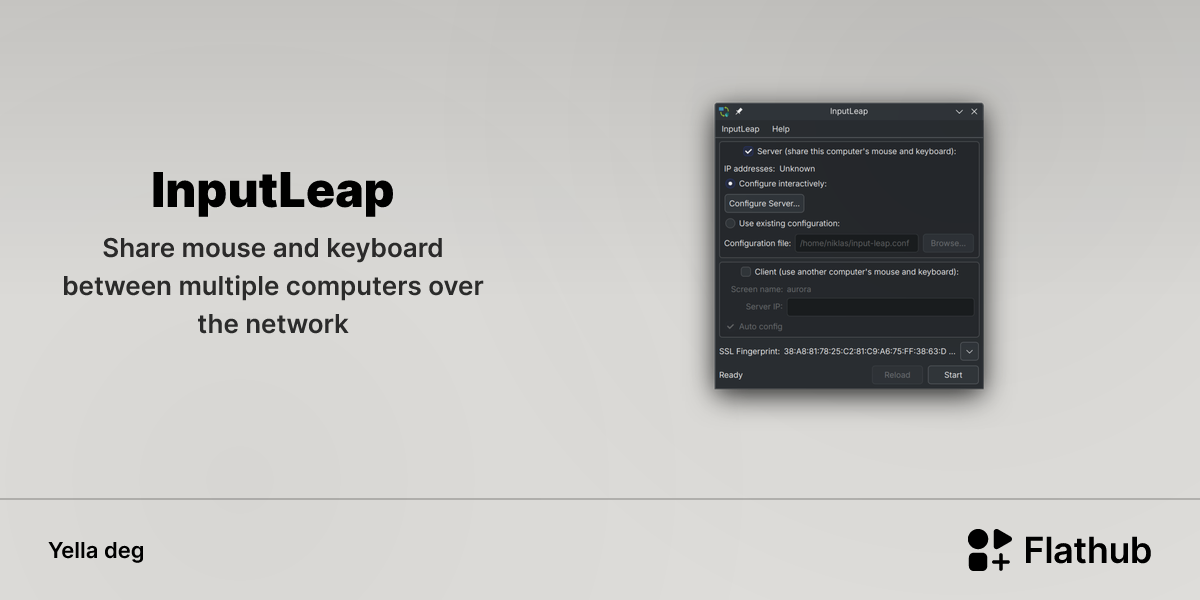The height and width of the screenshot is (600, 1200).
Task: Click the Start button
Action: click(x=953, y=375)
